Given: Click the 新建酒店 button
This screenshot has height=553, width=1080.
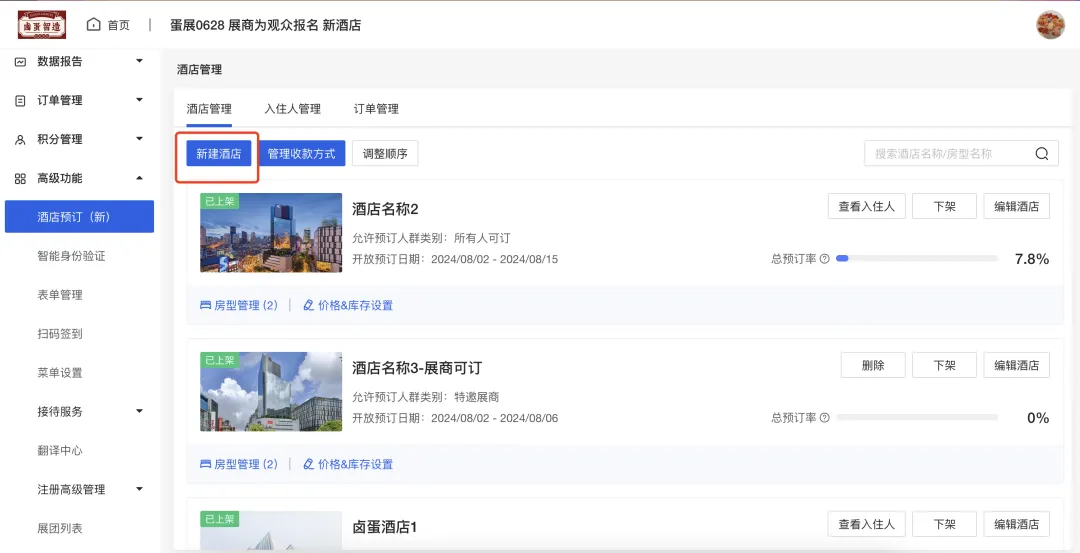Looking at the screenshot, I should click(218, 153).
